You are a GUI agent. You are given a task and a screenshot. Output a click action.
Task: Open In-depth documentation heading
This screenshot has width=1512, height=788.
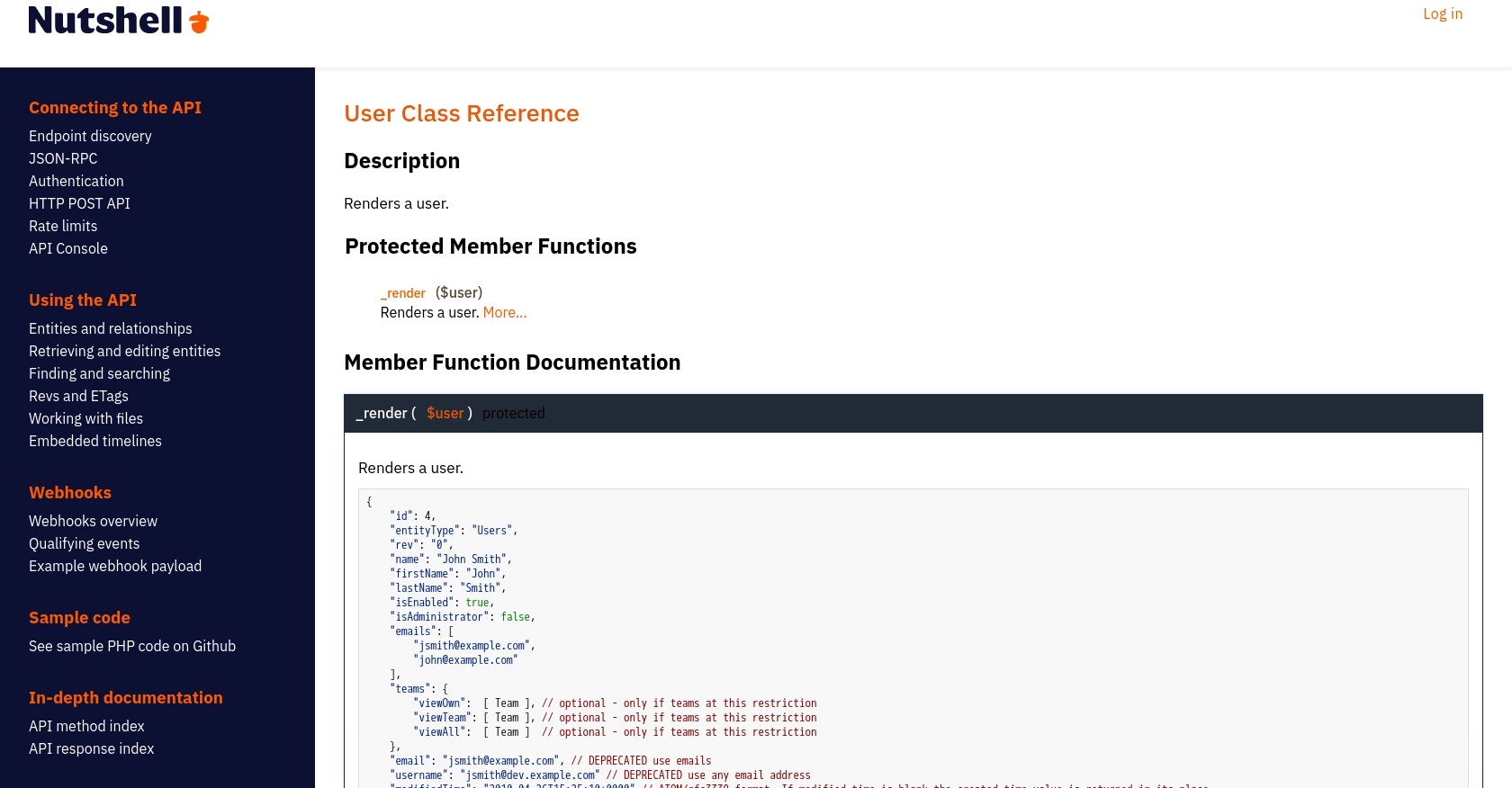point(126,697)
